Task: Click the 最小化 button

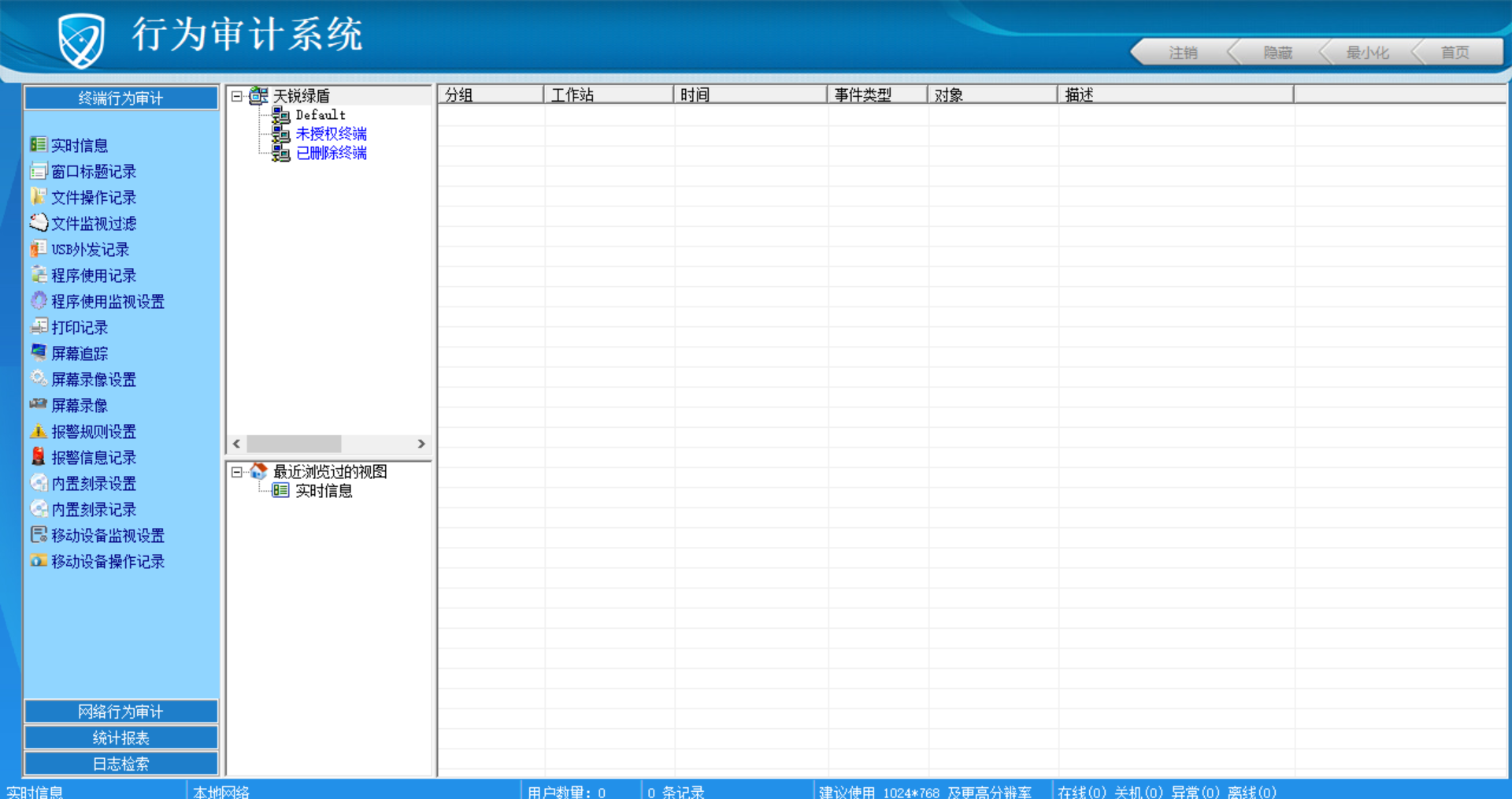Action: (x=1367, y=52)
